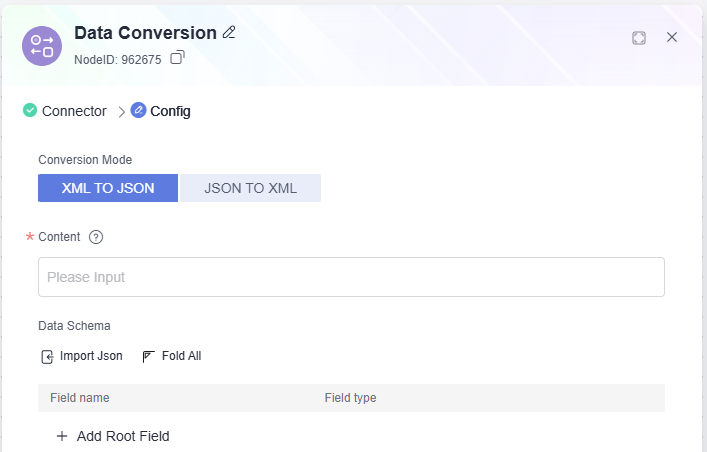
Task: Click the Data Schema label
Action: [x=74, y=326]
